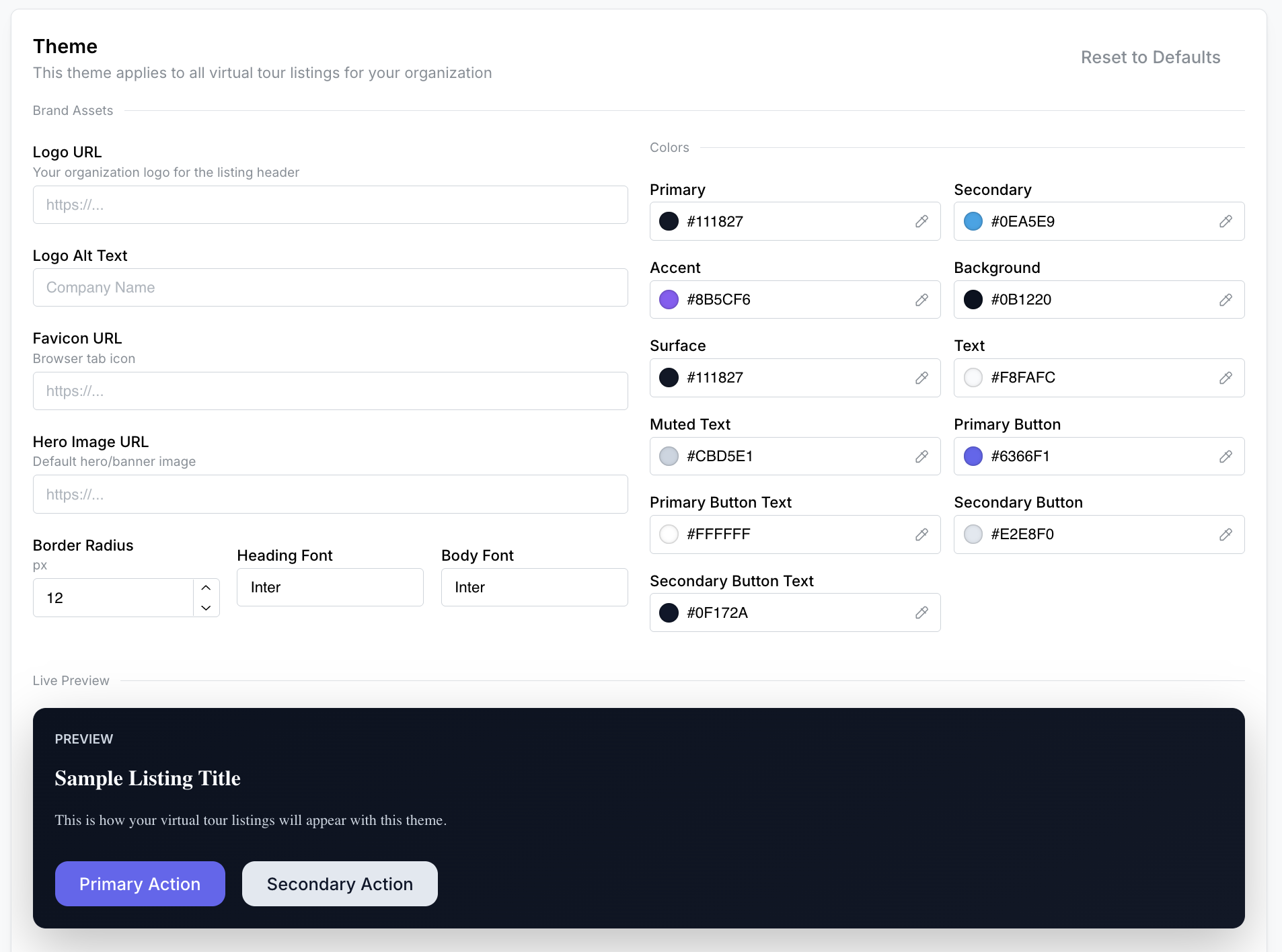Image resolution: width=1282 pixels, height=952 pixels.
Task: Open the eyedropper picker for Primary color
Action: [921, 221]
